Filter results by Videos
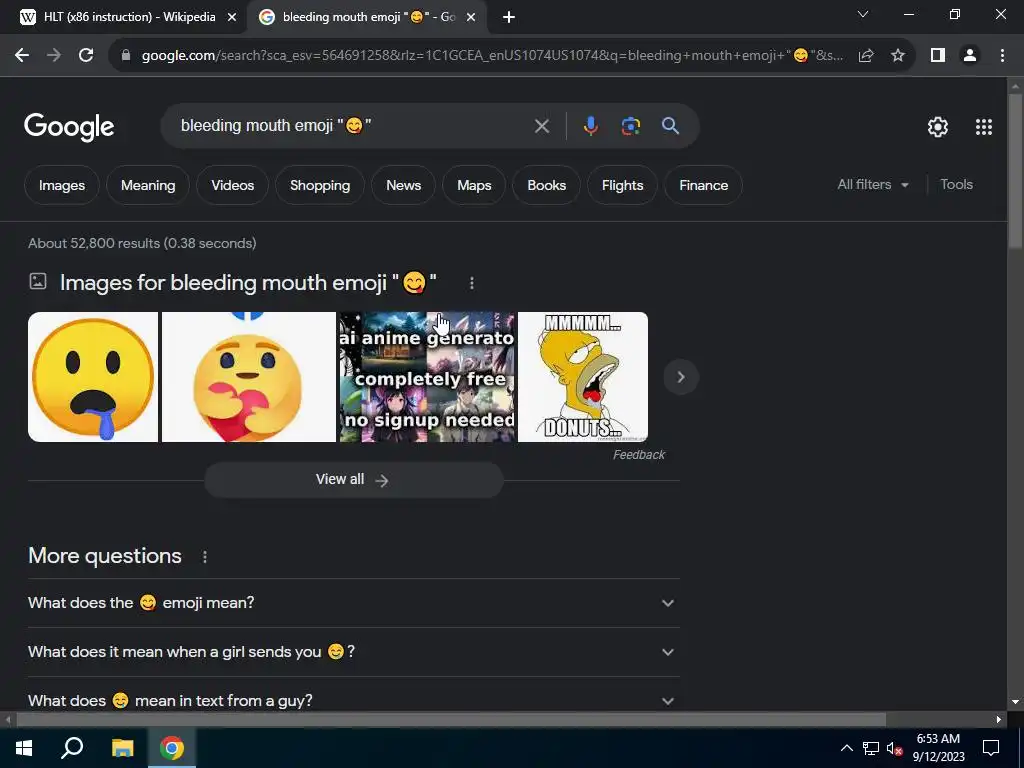This screenshot has width=1024, height=768. (x=232, y=185)
